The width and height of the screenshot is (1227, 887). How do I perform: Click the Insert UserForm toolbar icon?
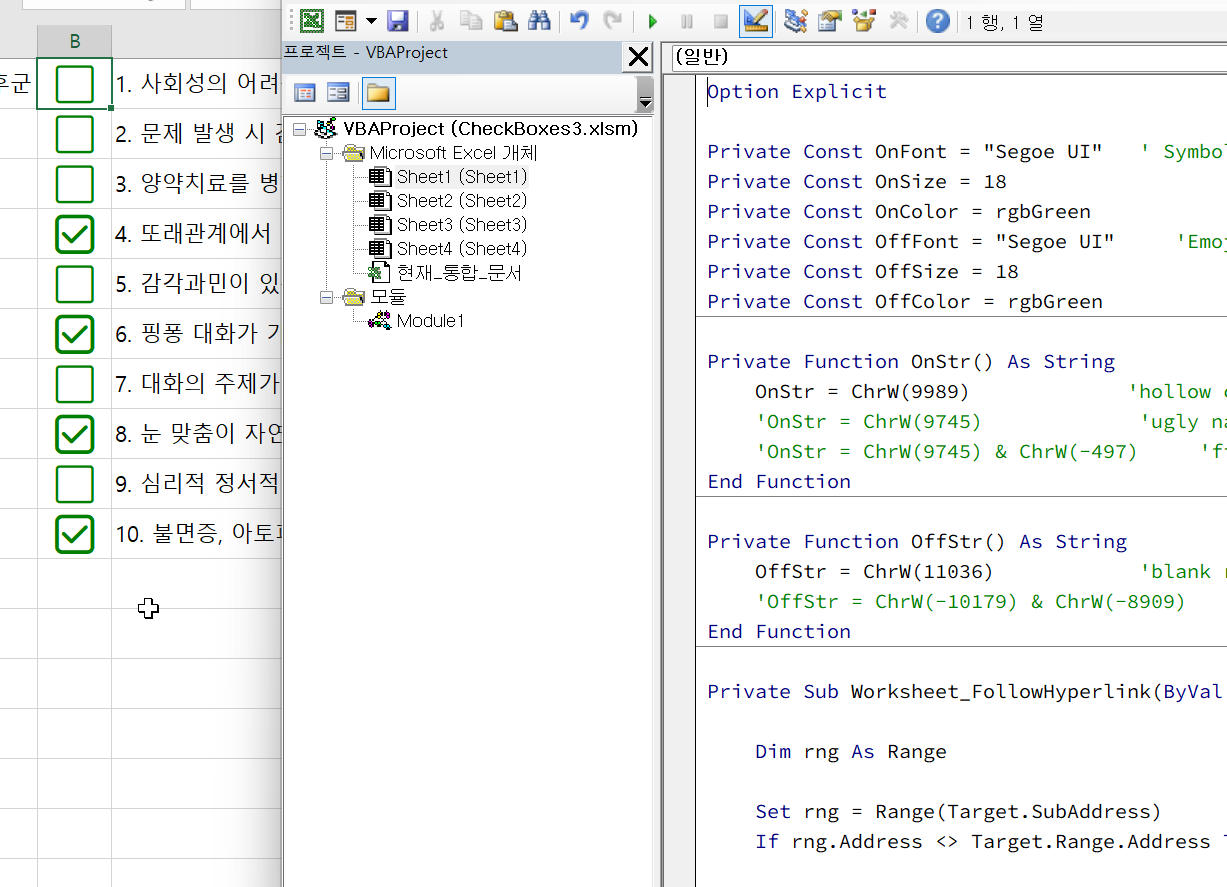pyautogui.click(x=346, y=20)
